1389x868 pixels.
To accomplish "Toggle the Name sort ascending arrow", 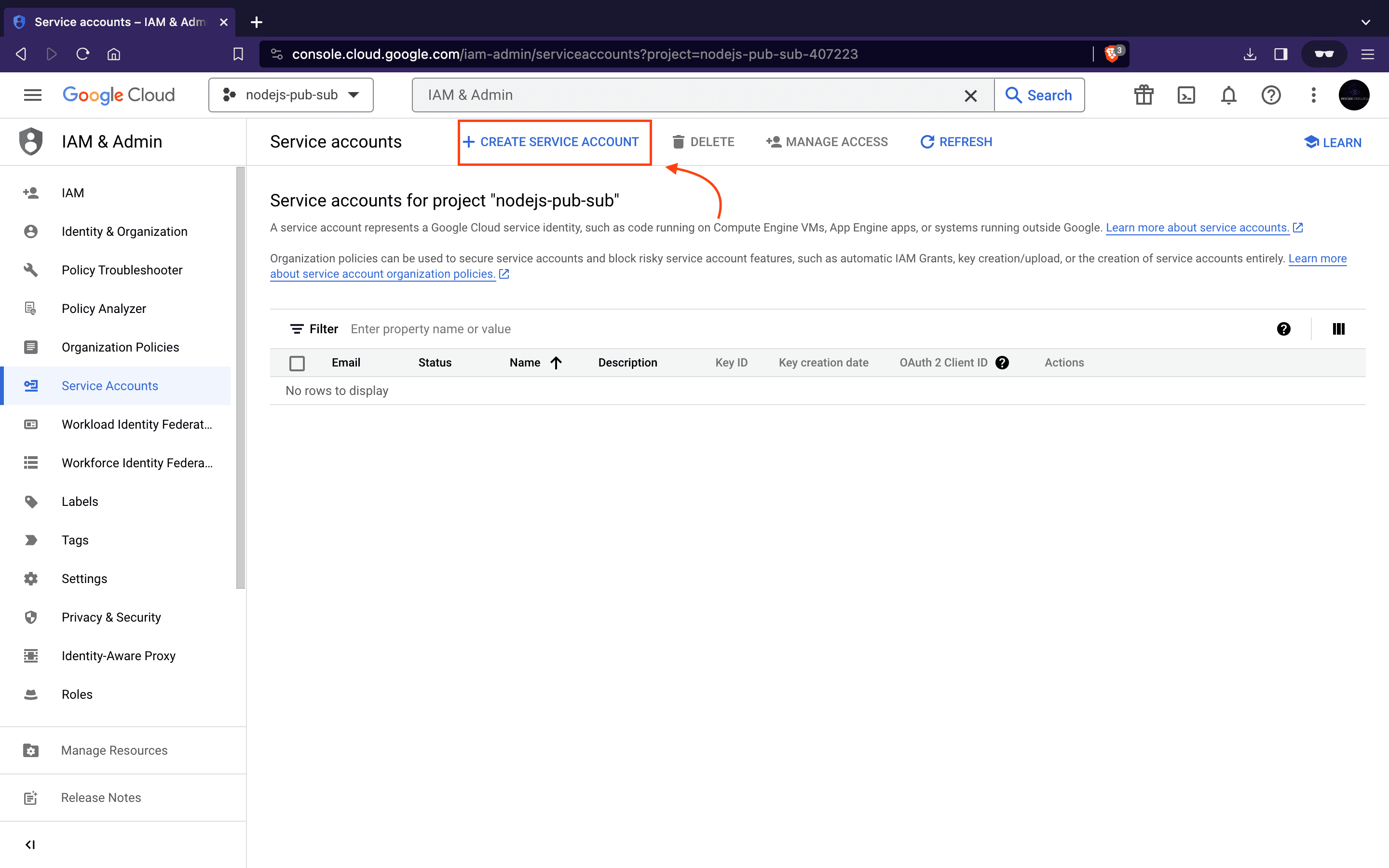I will (556, 363).
